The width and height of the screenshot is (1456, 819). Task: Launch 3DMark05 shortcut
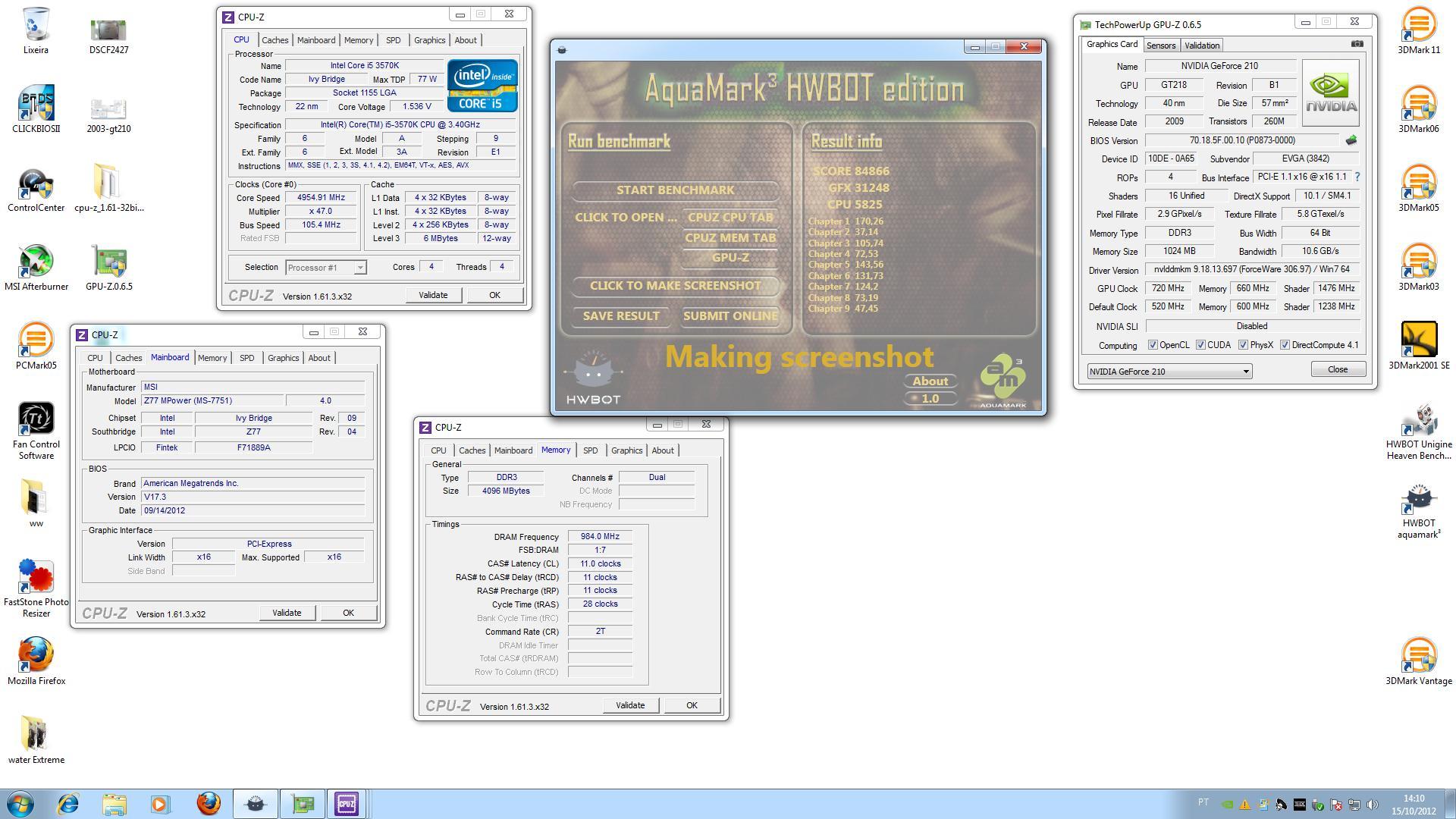click(1419, 188)
